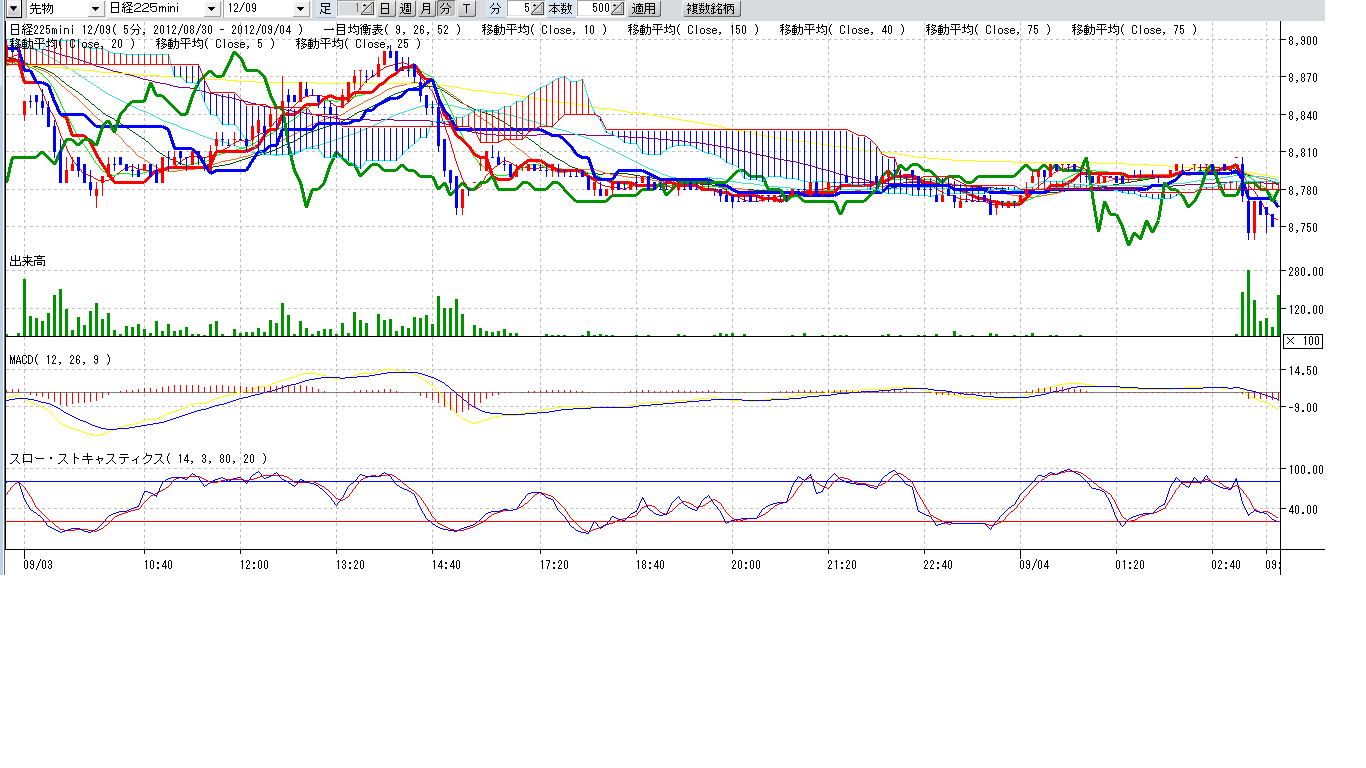Select the 移動平均 (Close, 150) legend label
This screenshot has height=768, width=1366.
[693, 30]
